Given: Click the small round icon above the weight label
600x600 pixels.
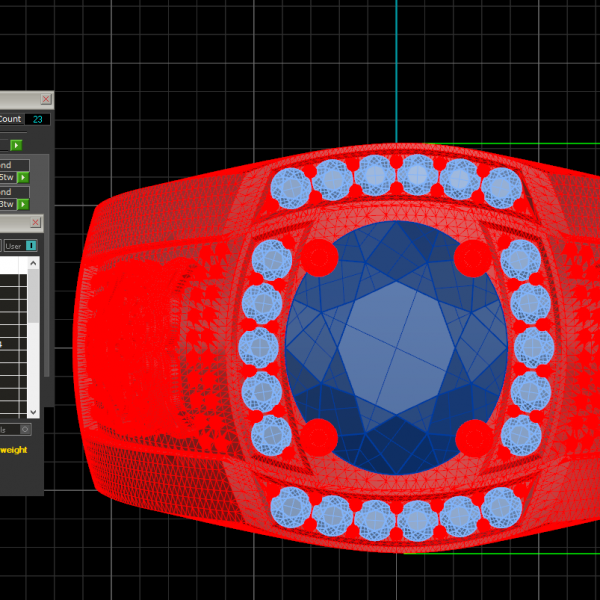Looking at the screenshot, I should click(x=26, y=429).
